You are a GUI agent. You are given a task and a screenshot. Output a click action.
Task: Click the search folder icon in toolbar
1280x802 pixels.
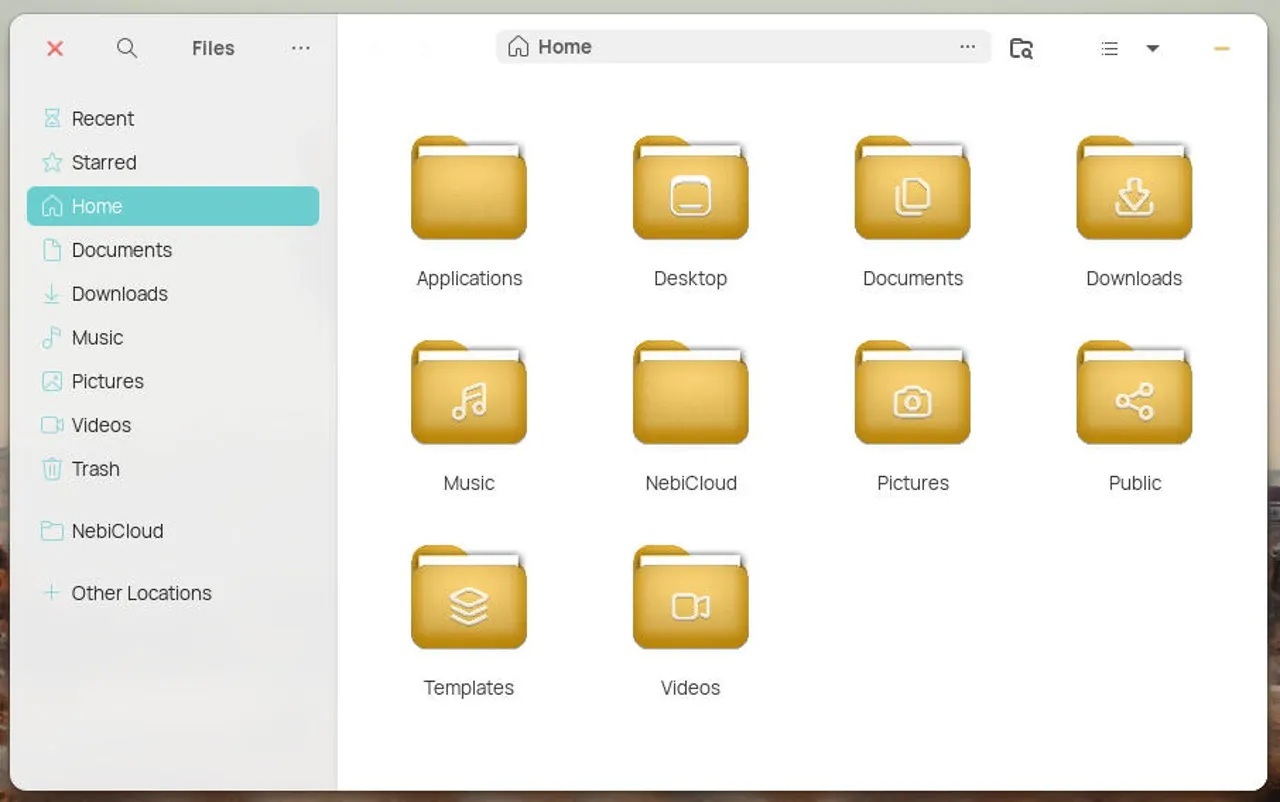(1021, 48)
